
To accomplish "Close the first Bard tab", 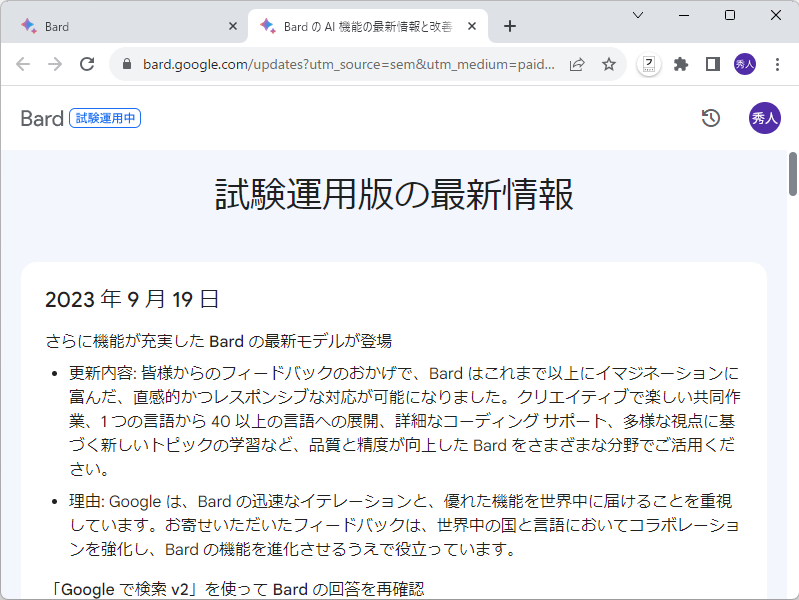I will coord(233,27).
